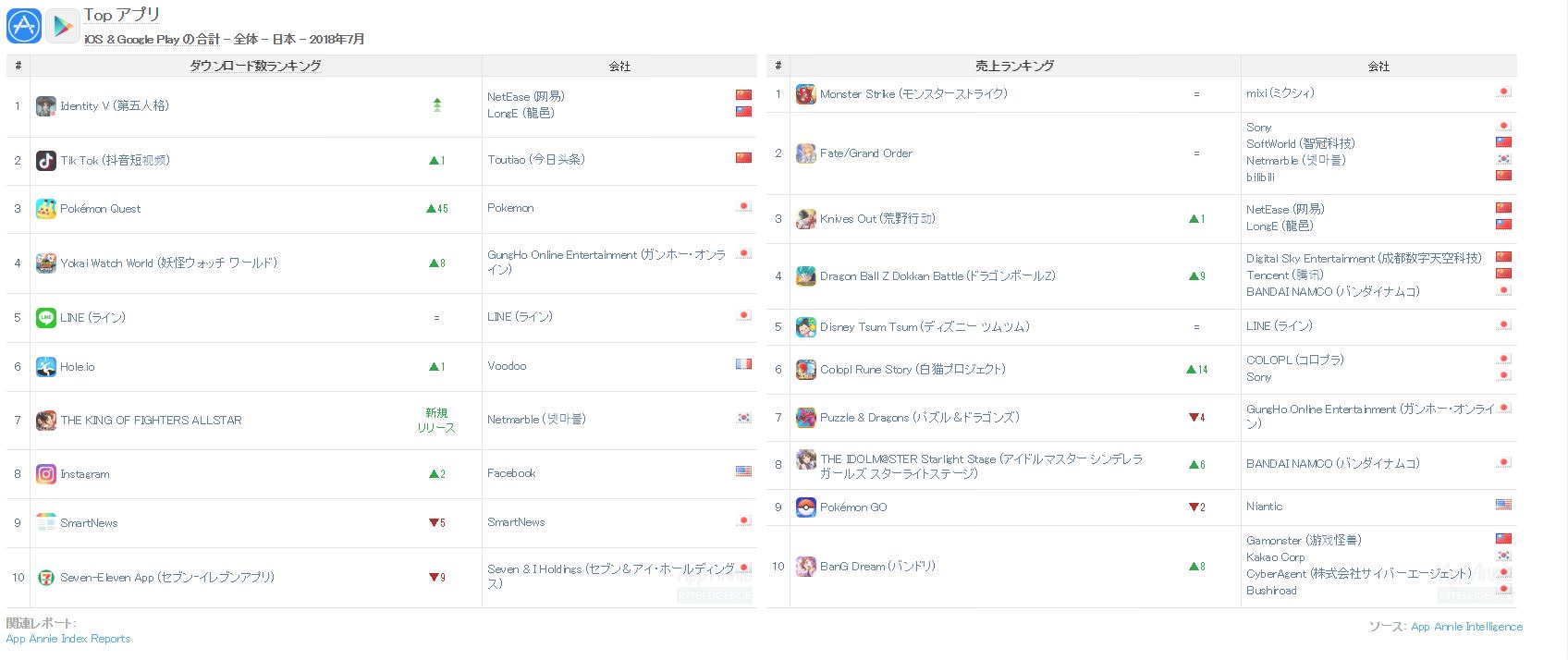Viewport: 1568px width, 660px height.
Task: Click the COLOPL (コロプラ) company name
Action: click(1295, 361)
